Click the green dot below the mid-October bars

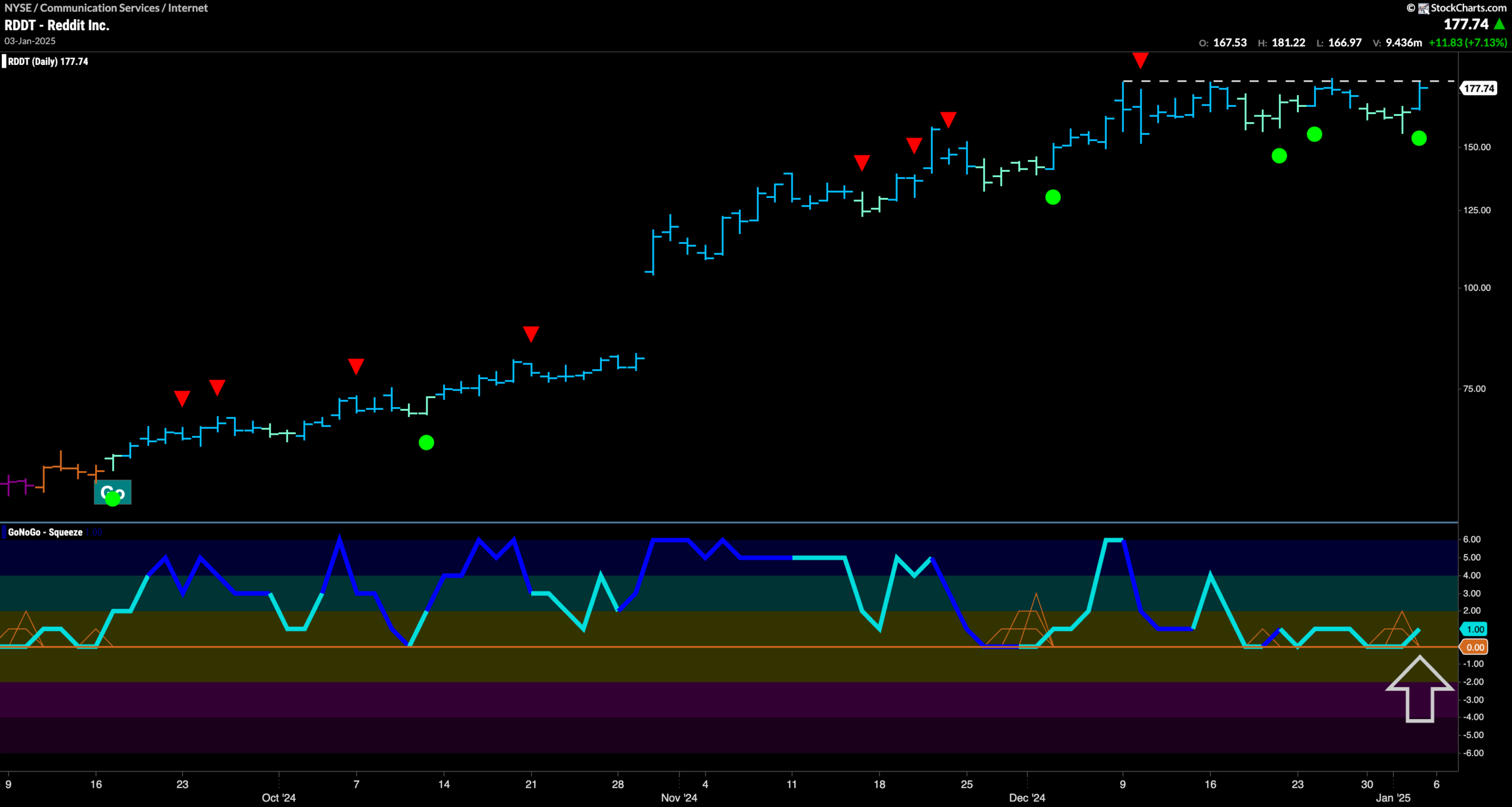426,442
